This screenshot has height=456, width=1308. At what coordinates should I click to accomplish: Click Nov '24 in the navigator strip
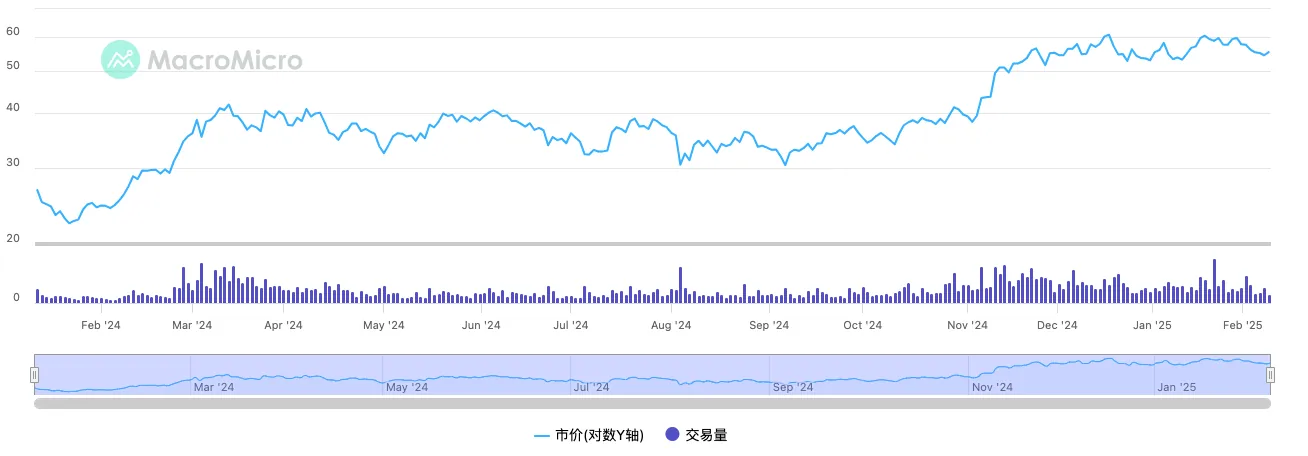[x=992, y=387]
